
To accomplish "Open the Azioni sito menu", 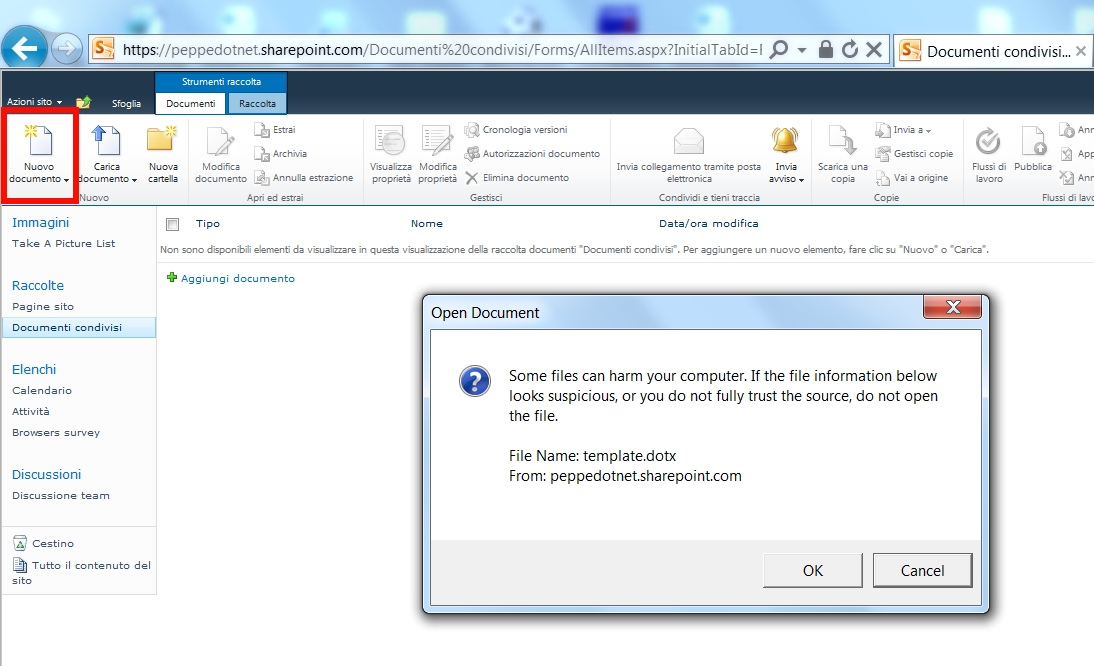I will [x=34, y=102].
